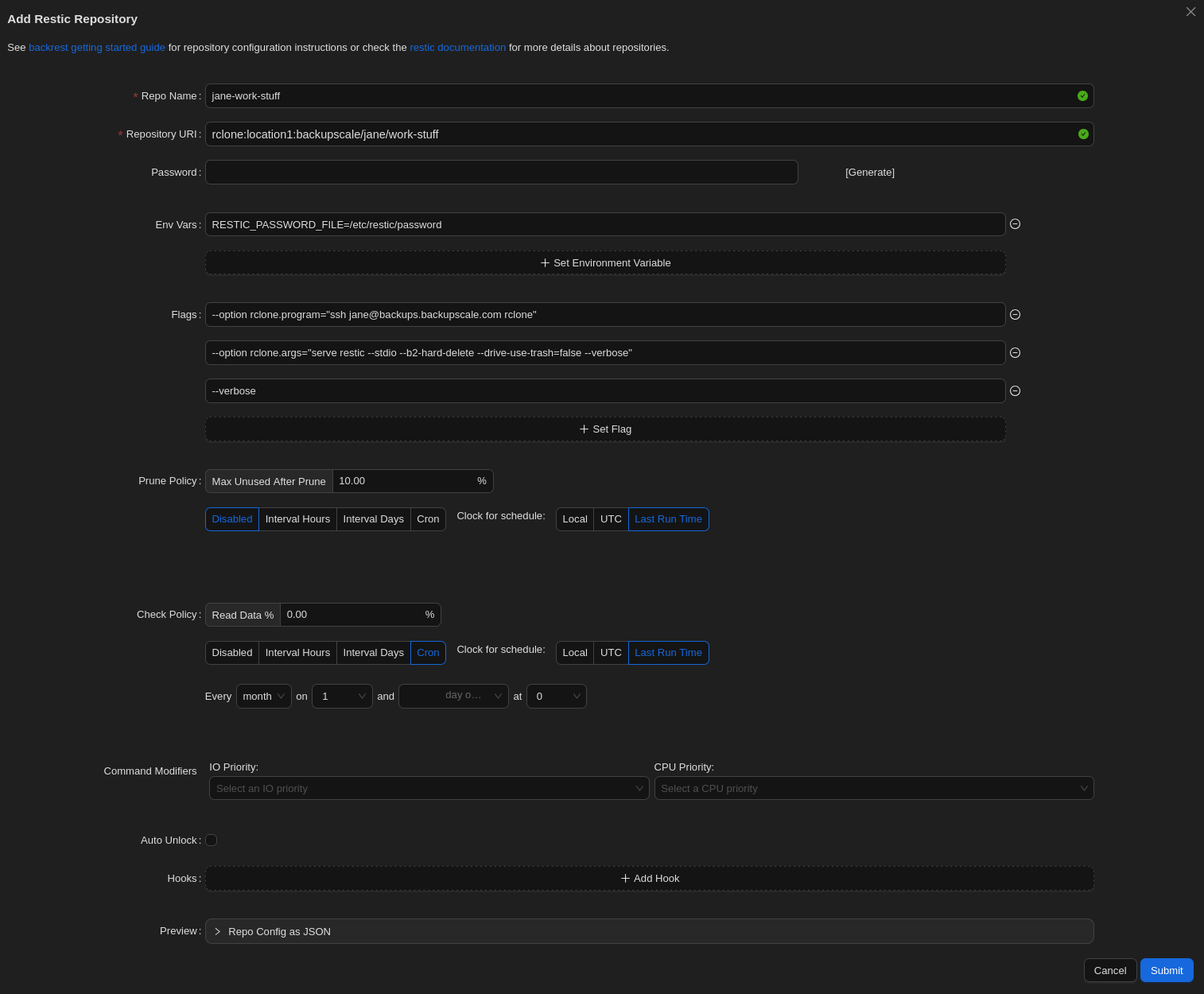Screen dimensions: 1204x994
Task: Switch prune schedule clock to UTC
Action: (x=610, y=518)
